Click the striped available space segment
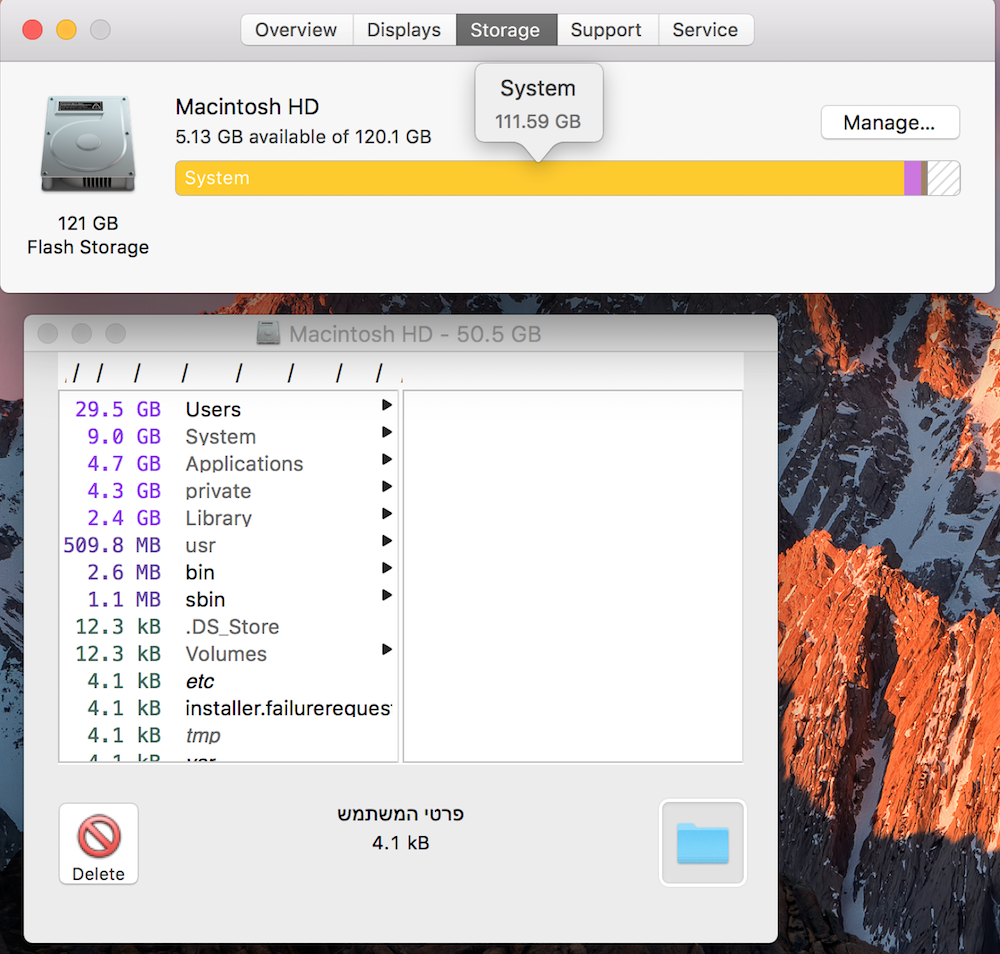 [x=943, y=178]
